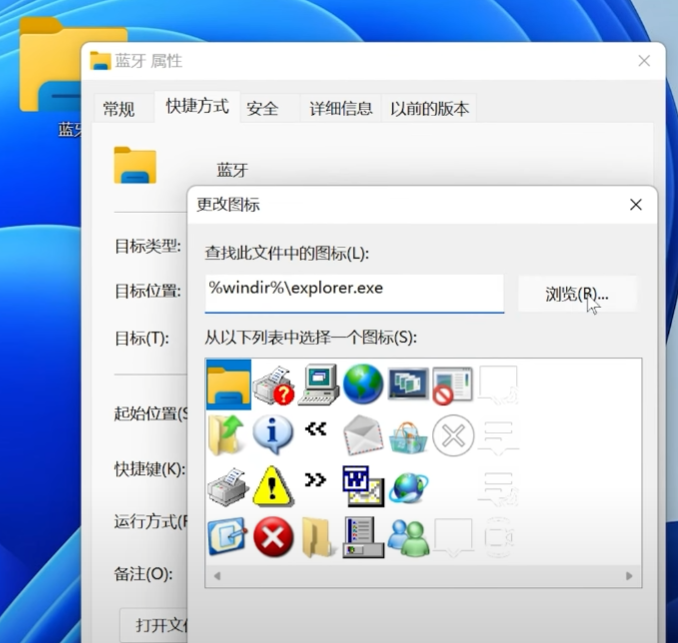Choose the window with red no-entry sign icon

pyautogui.click(x=452, y=385)
